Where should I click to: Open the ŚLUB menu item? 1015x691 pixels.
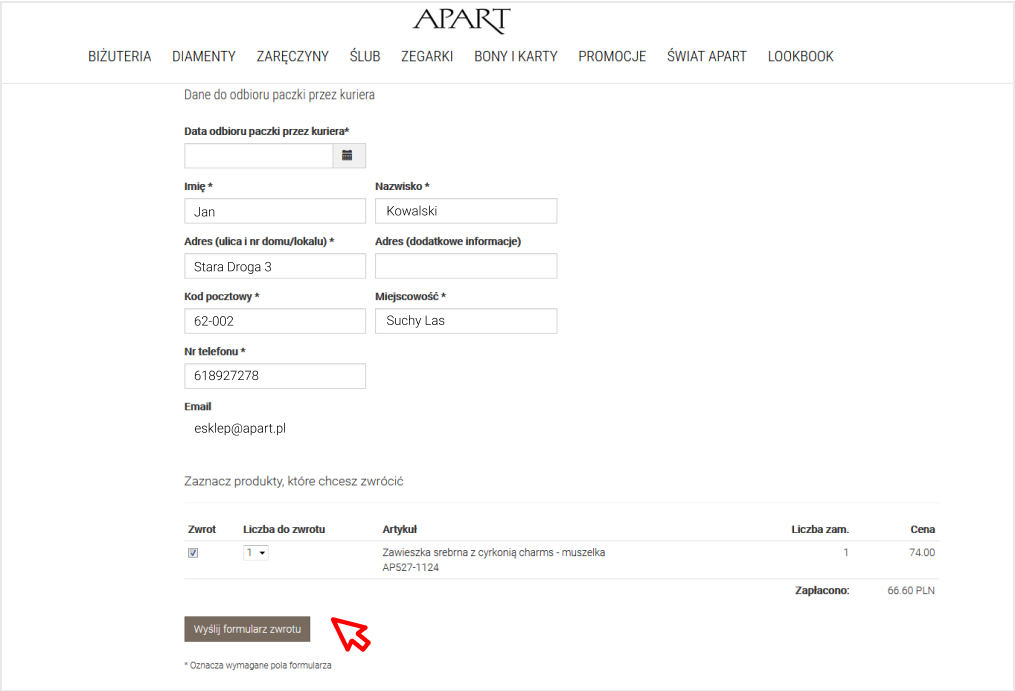(365, 56)
